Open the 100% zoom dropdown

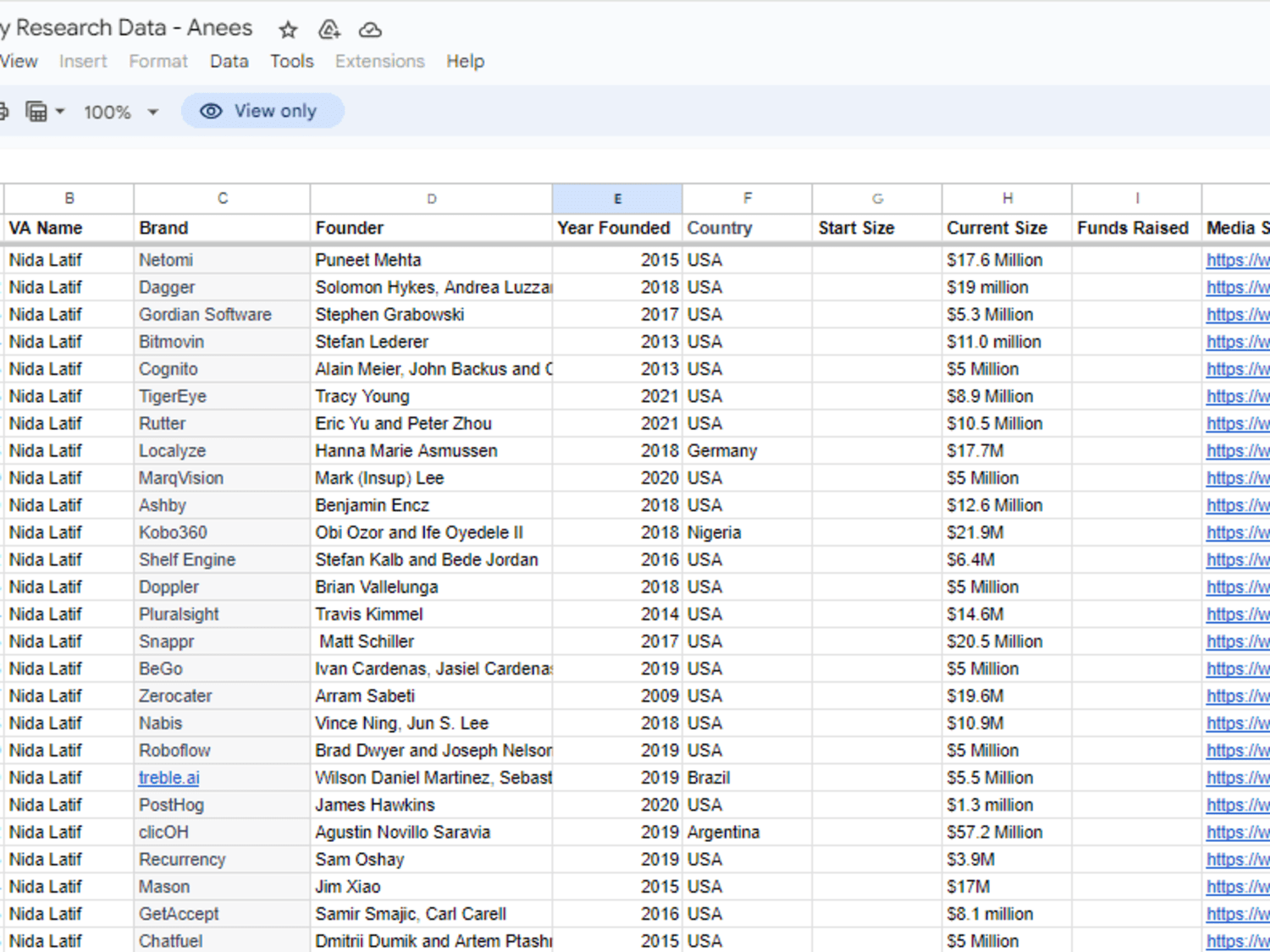point(121,112)
